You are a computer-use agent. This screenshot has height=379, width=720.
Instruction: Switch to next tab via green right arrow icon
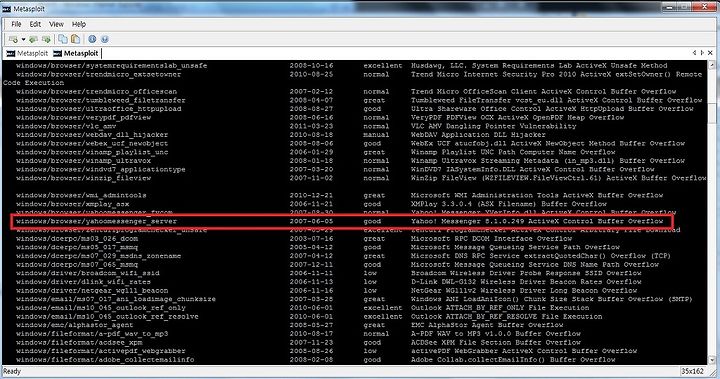[46, 40]
